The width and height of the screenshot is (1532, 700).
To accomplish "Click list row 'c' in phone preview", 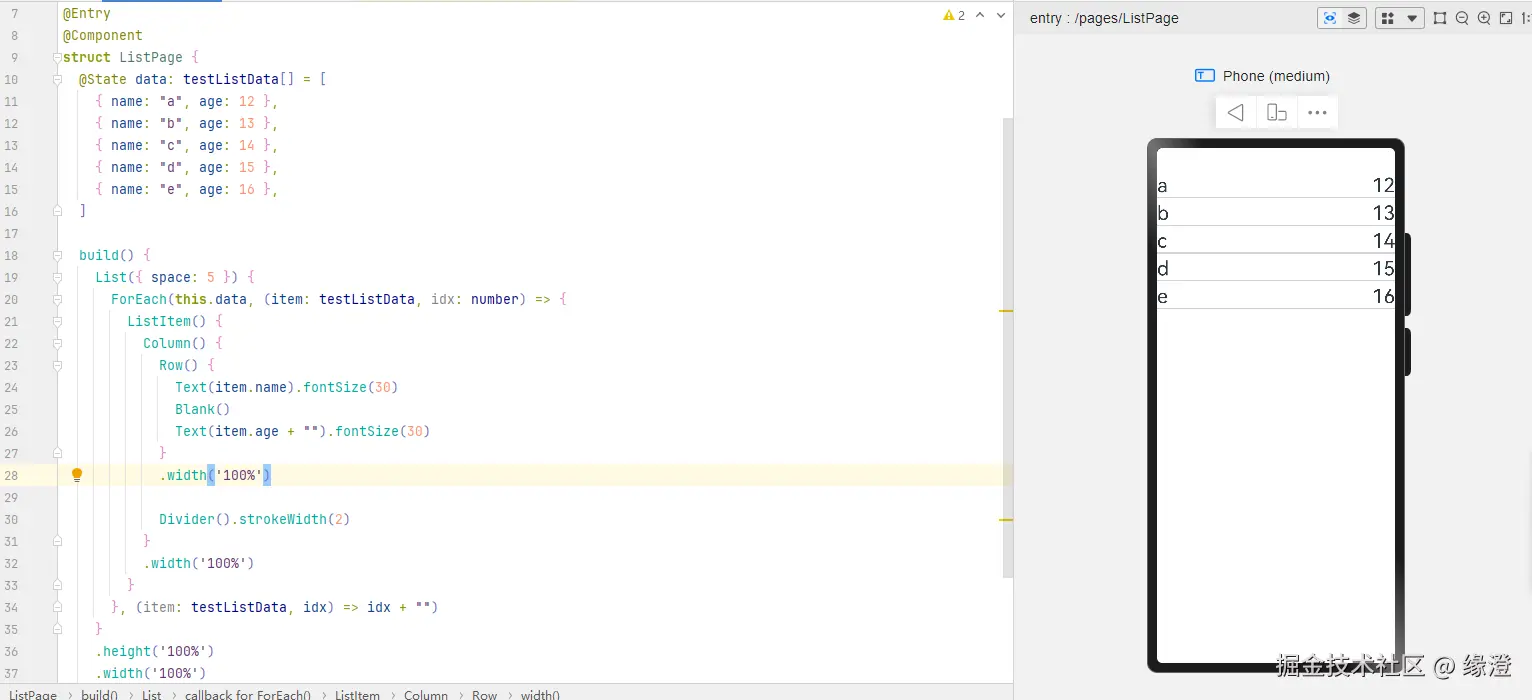I will [x=1276, y=241].
